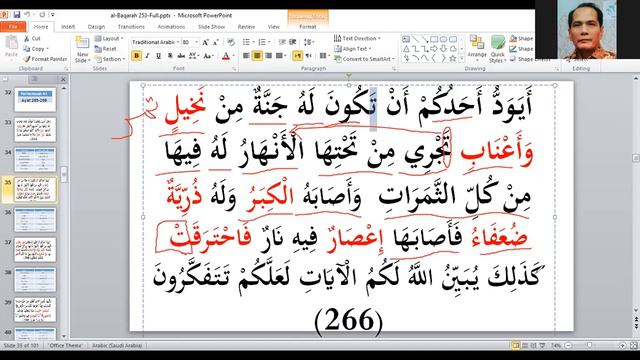Open the Text Direction menu
The width and height of the screenshot is (640, 360).
(357, 38)
